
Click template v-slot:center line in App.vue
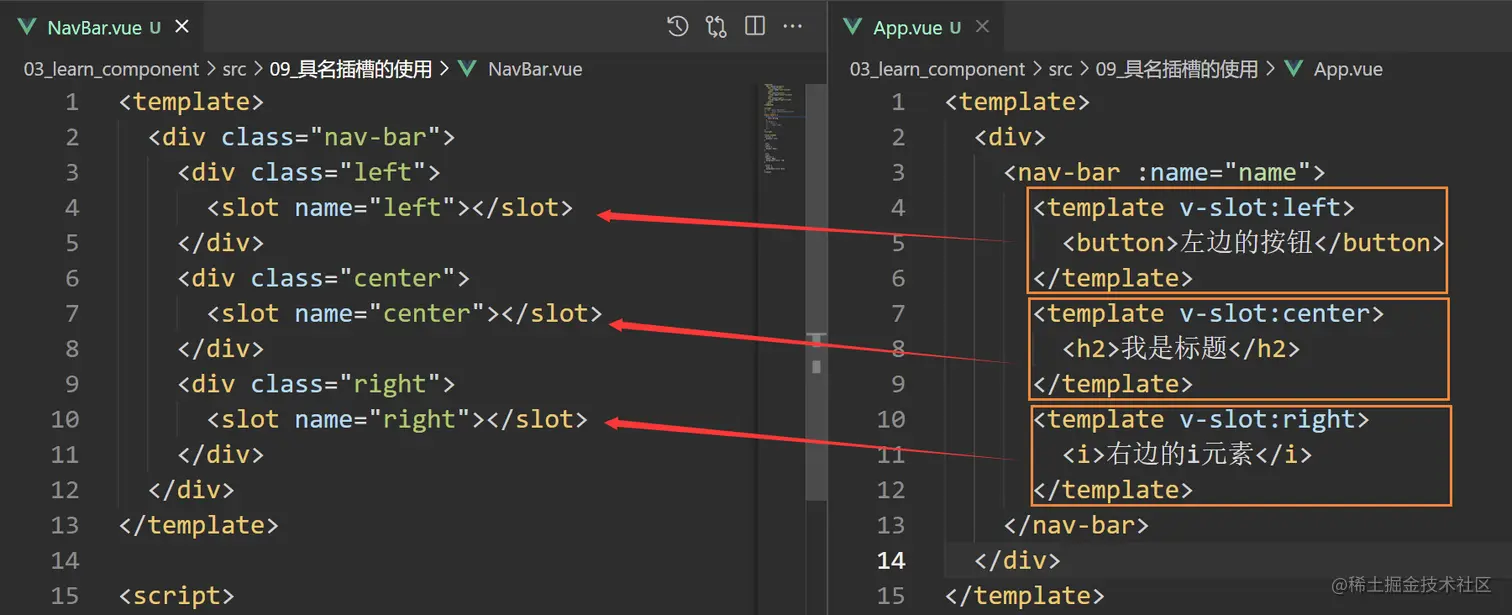coord(1209,313)
